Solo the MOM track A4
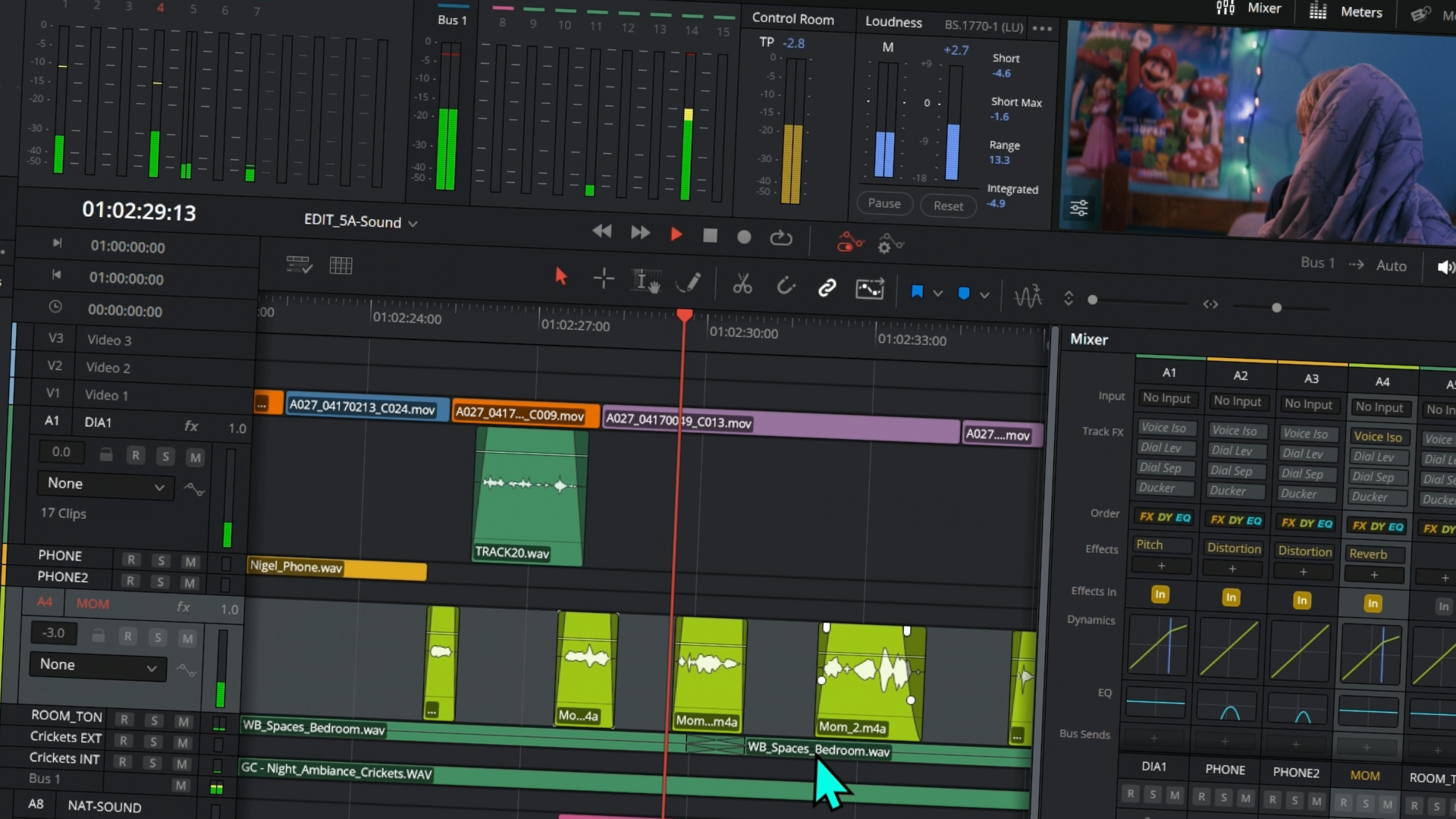Screen dimensions: 1456x819 pyautogui.click(x=158, y=637)
